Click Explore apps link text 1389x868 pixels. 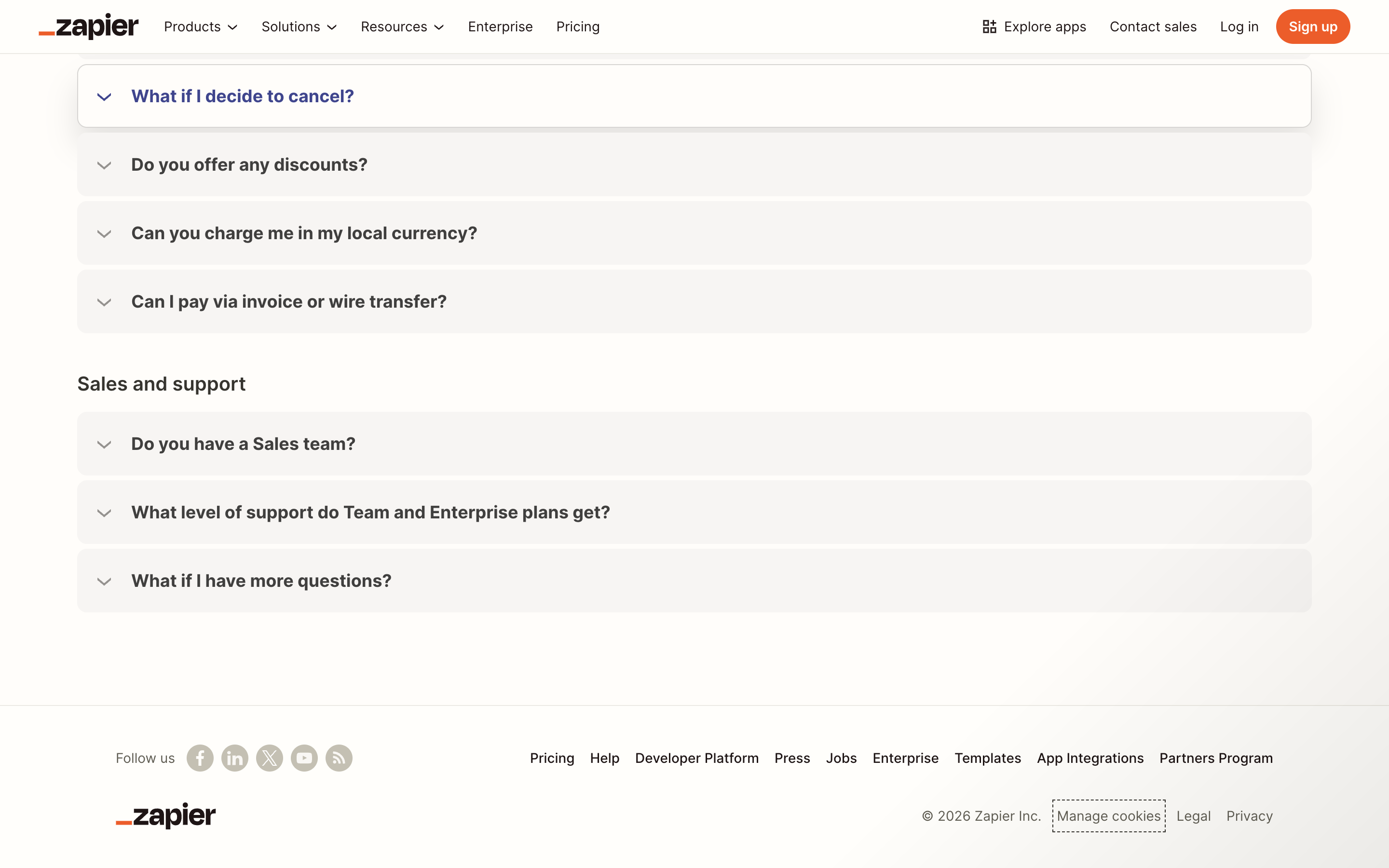click(x=1045, y=27)
